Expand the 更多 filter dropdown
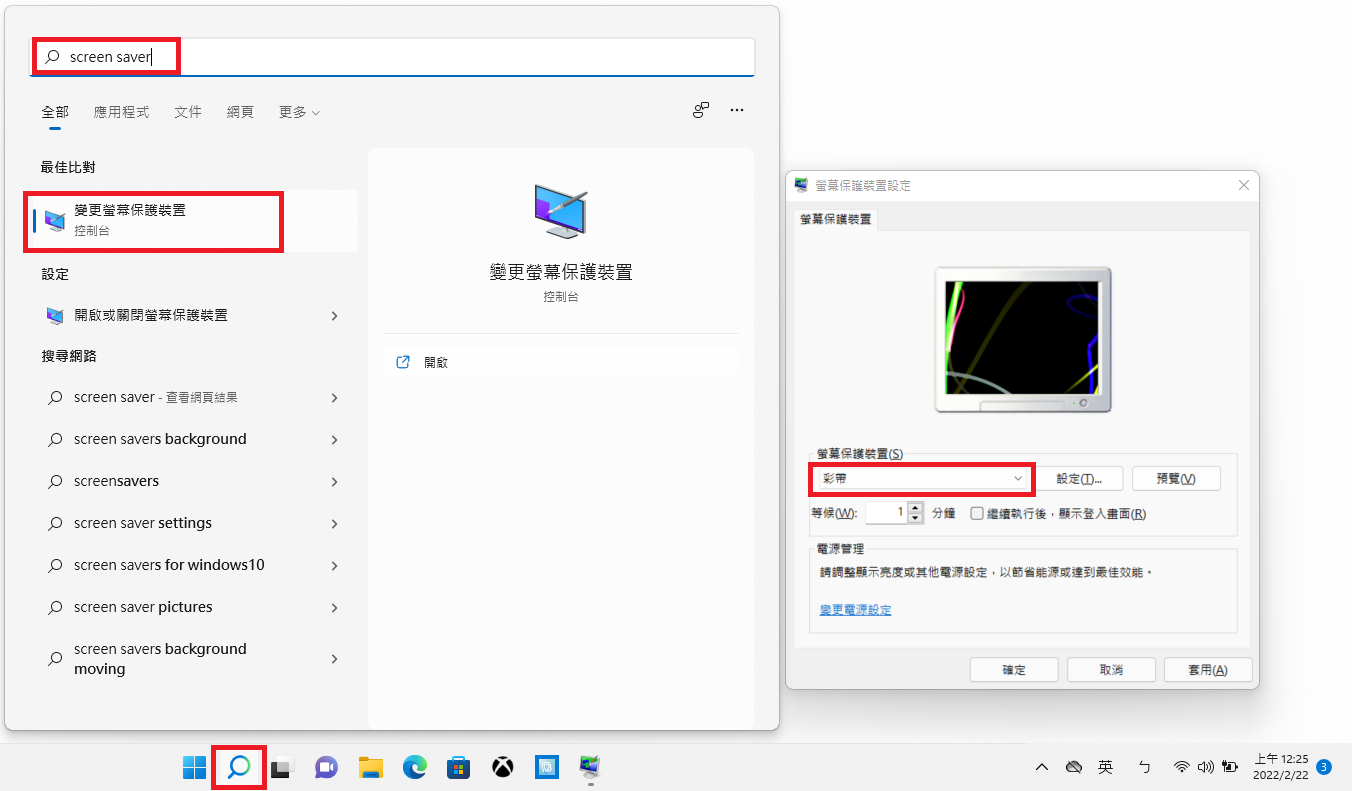Screen dimensions: 1352x791 [x=299, y=113]
